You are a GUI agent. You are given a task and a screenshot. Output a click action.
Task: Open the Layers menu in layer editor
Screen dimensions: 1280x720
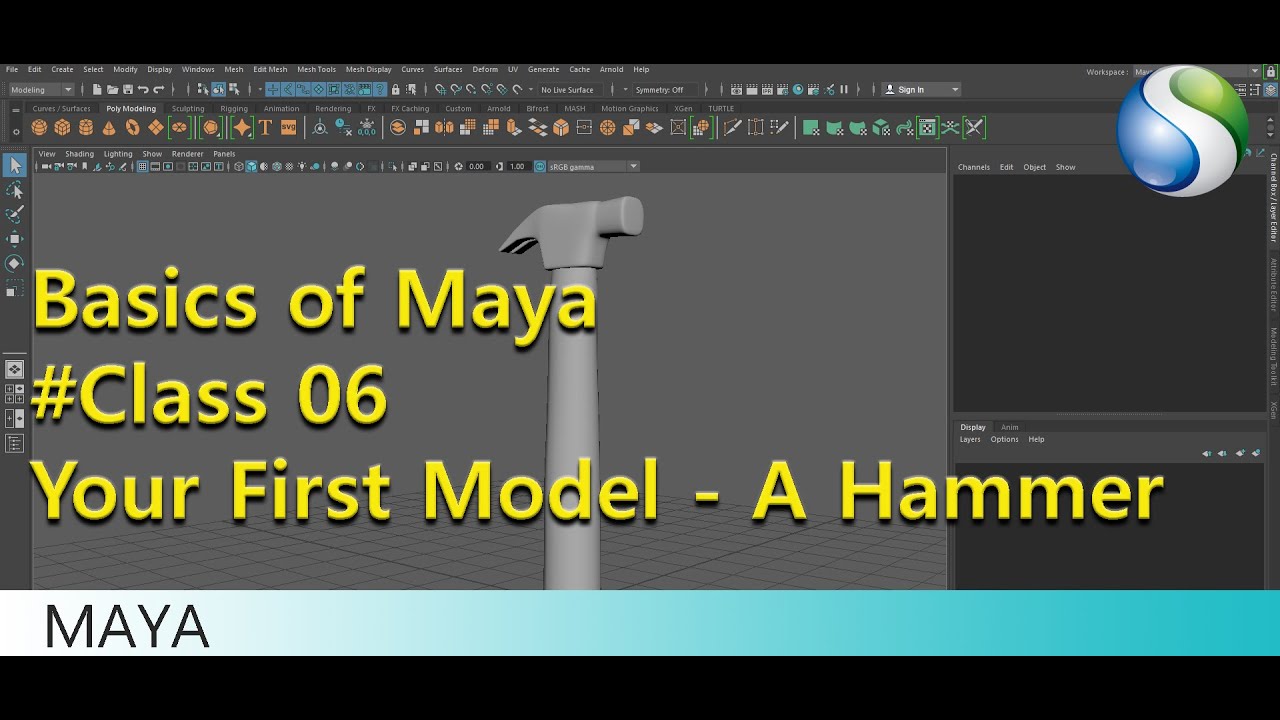[x=970, y=439]
